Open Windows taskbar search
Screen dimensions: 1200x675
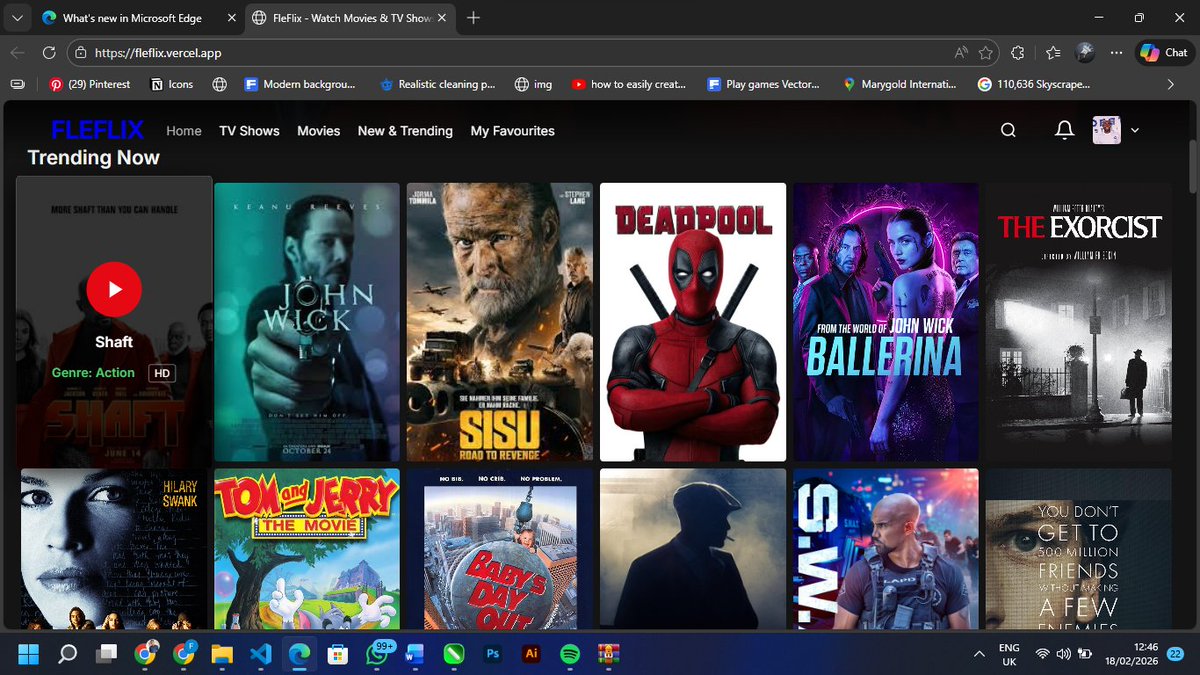67,654
